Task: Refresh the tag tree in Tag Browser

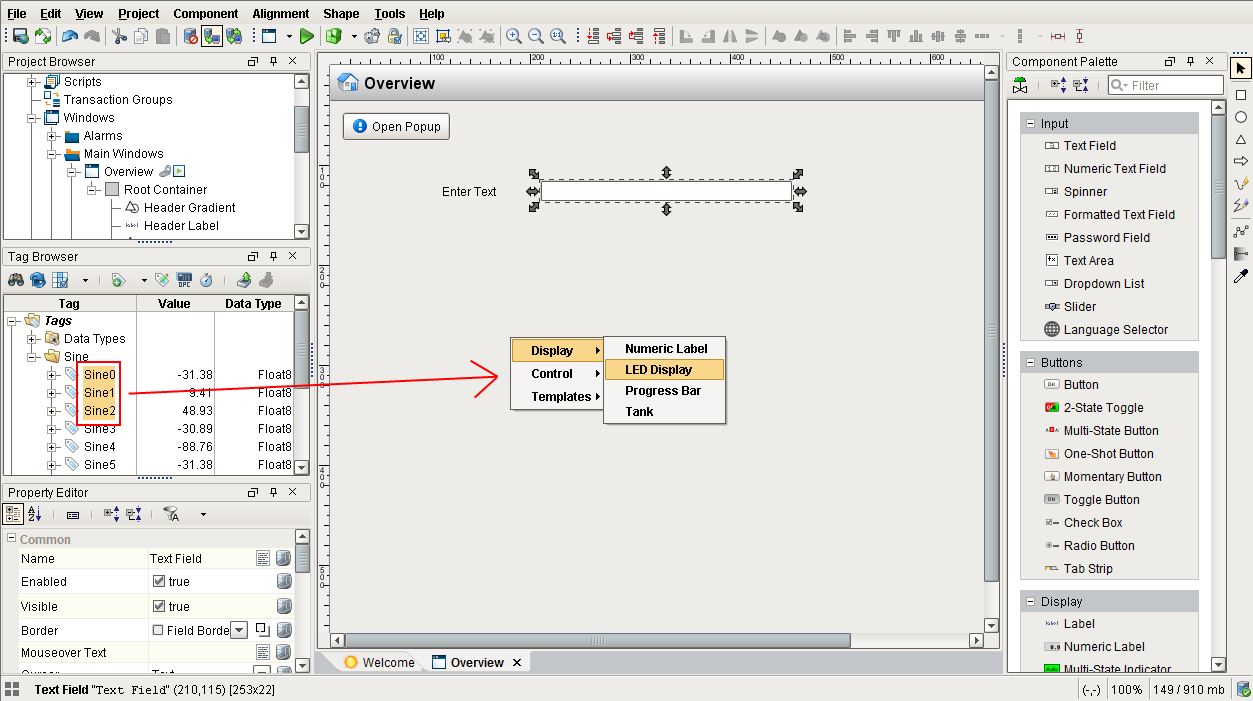Action: tap(37, 280)
